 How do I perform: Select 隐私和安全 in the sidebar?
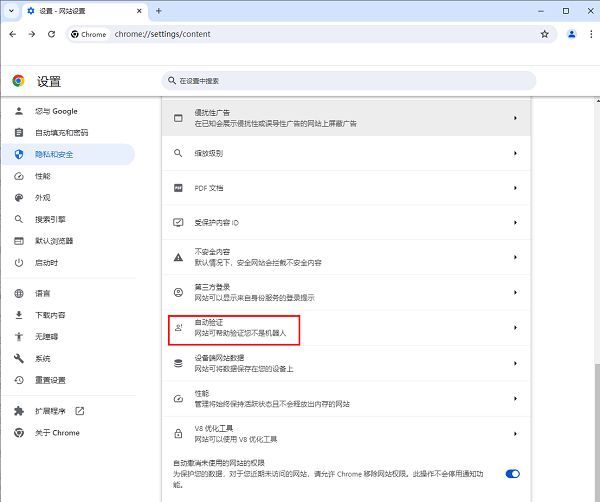pyautogui.click(x=54, y=154)
